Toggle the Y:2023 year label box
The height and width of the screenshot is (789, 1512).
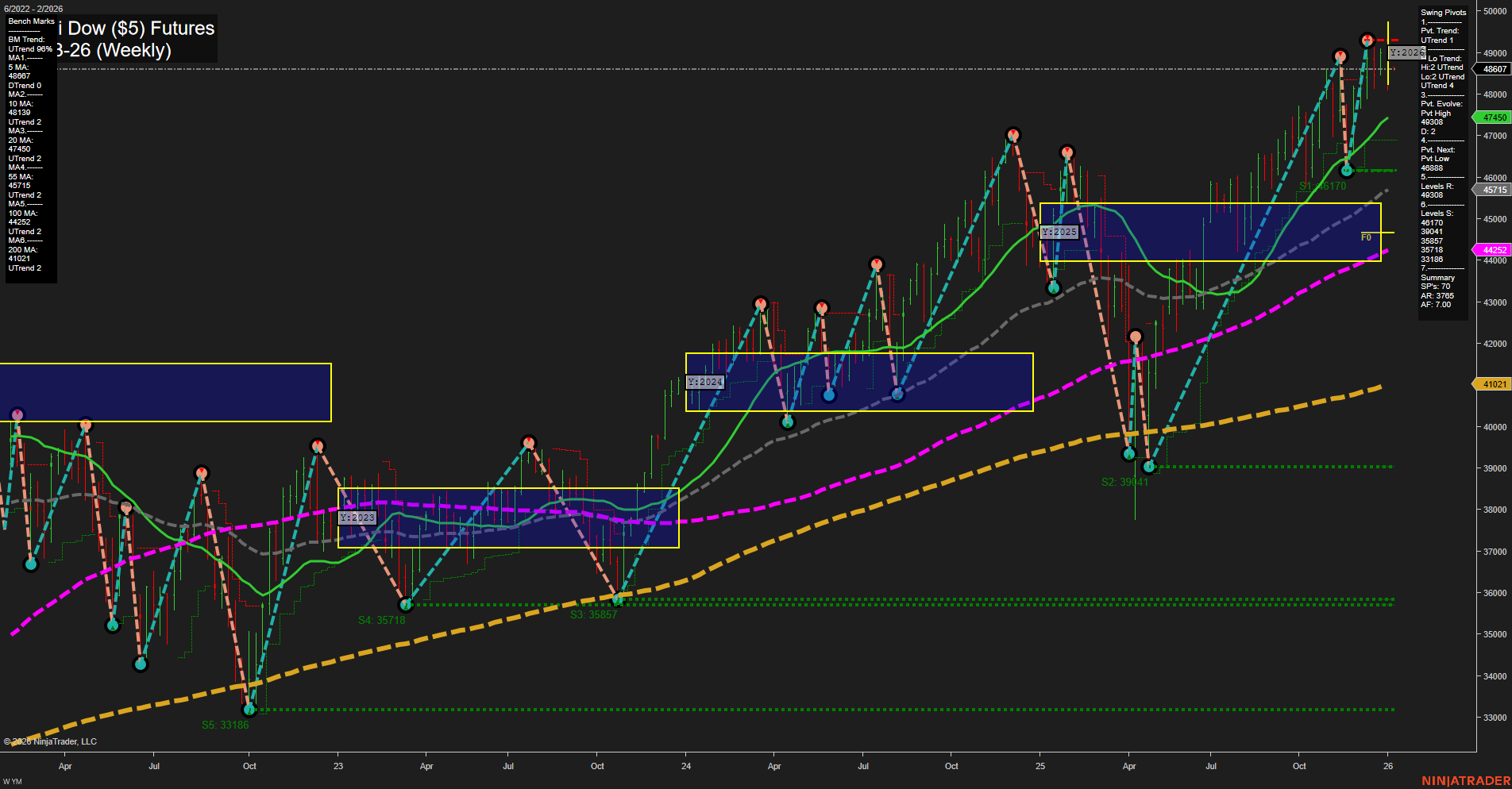pos(357,518)
